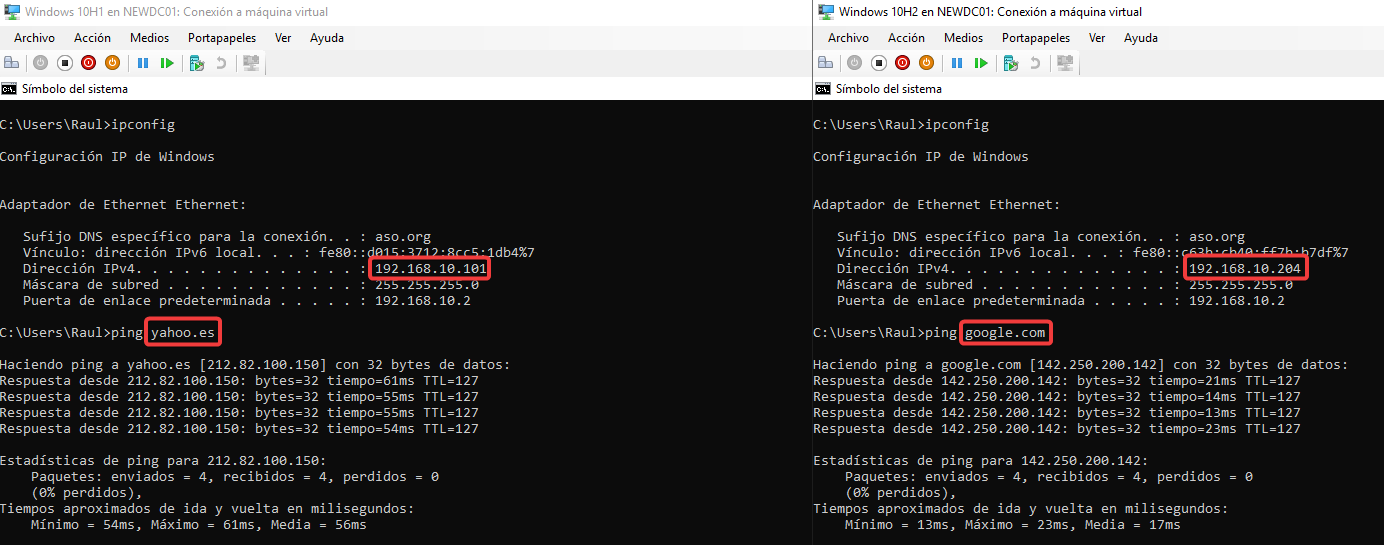Pause the Windows 10H2 virtual machine
The image size is (1384, 545).
(957, 63)
